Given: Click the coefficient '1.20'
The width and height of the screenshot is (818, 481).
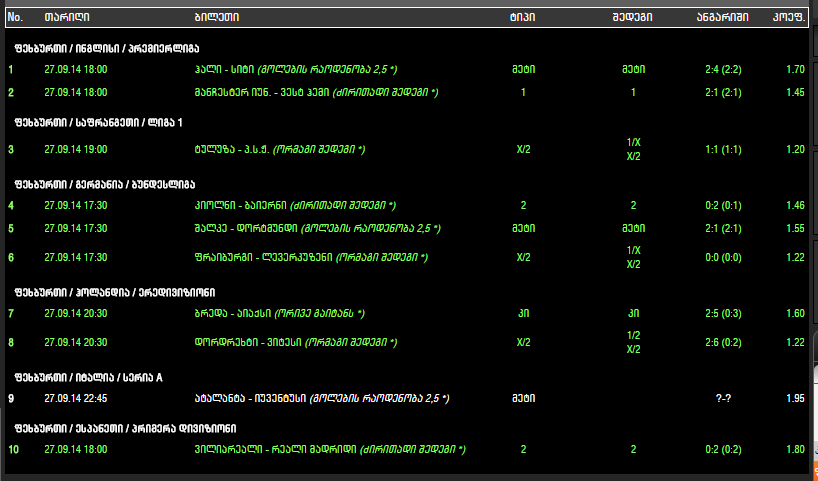Looking at the screenshot, I should [796, 150].
